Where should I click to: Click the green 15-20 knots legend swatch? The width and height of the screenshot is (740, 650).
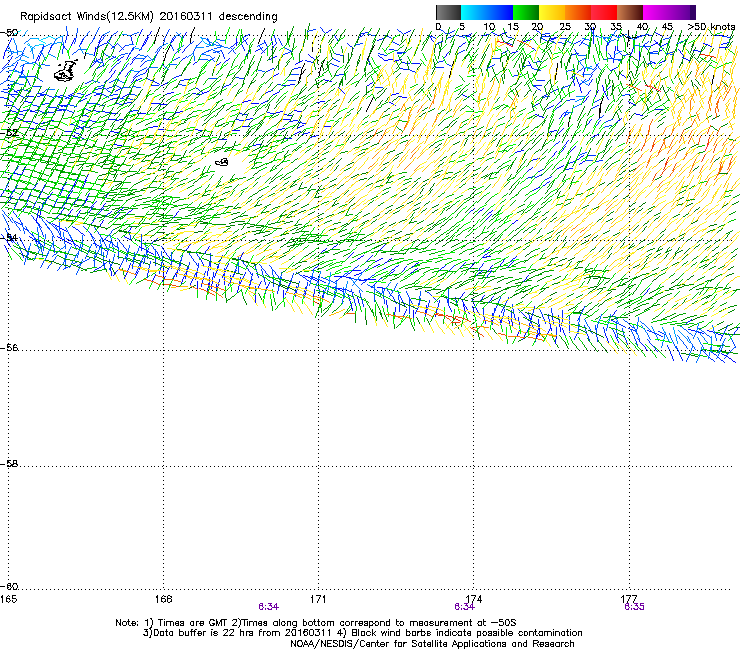click(x=526, y=12)
